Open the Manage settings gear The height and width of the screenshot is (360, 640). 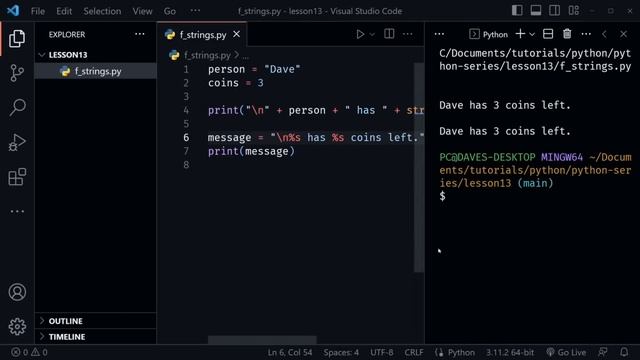point(17,327)
